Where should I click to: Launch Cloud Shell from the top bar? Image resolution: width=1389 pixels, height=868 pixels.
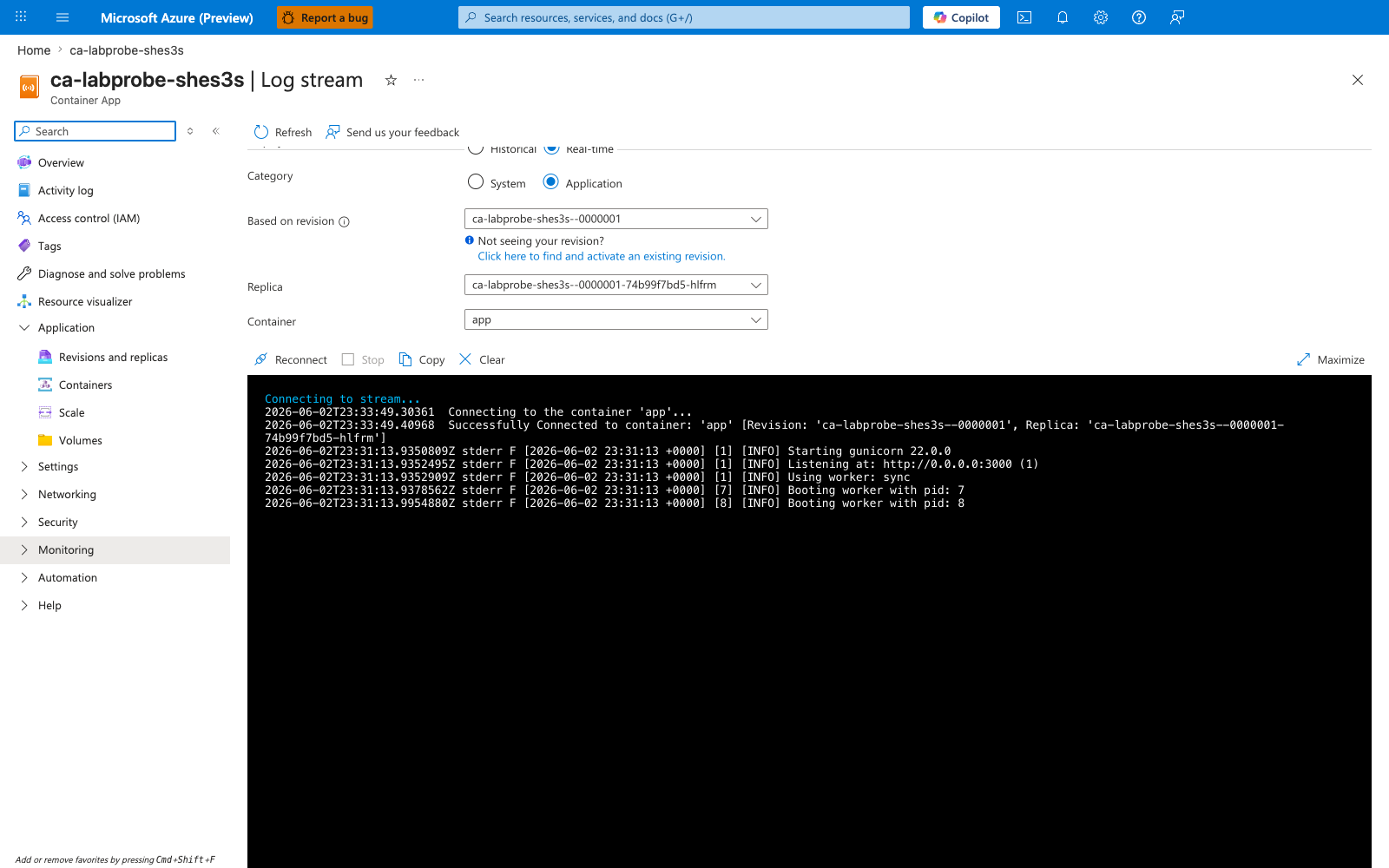1024,17
